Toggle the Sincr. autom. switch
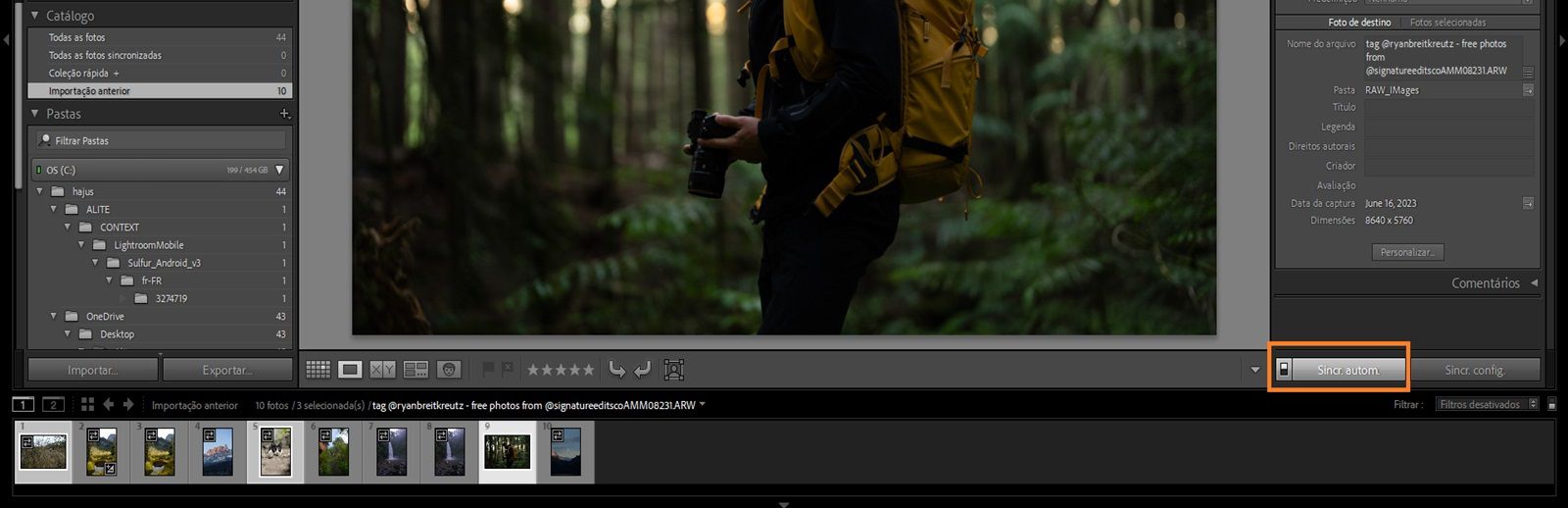This screenshot has width=1568, height=508. (x=1284, y=370)
